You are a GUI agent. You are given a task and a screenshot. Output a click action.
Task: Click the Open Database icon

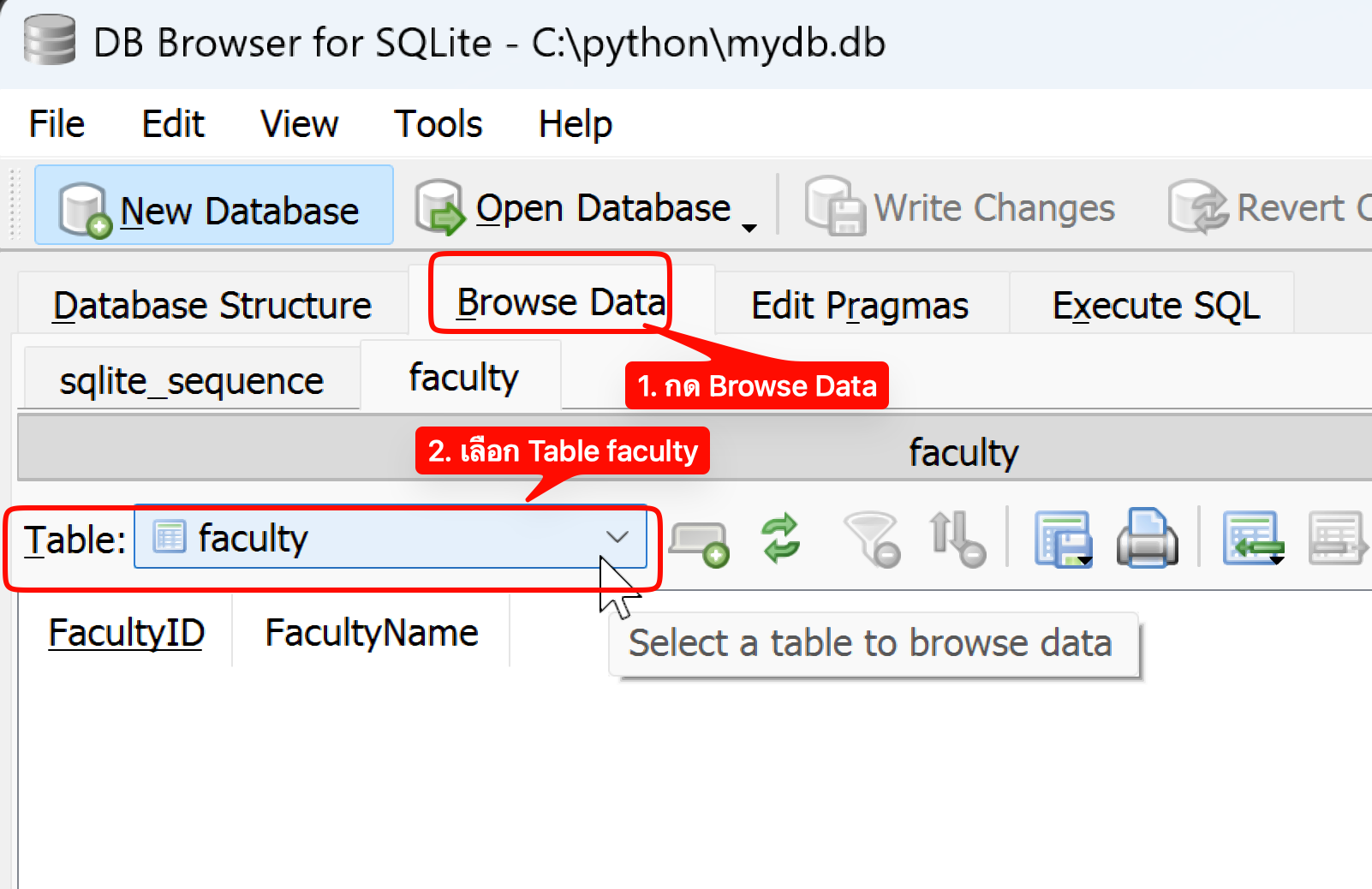tap(440, 207)
